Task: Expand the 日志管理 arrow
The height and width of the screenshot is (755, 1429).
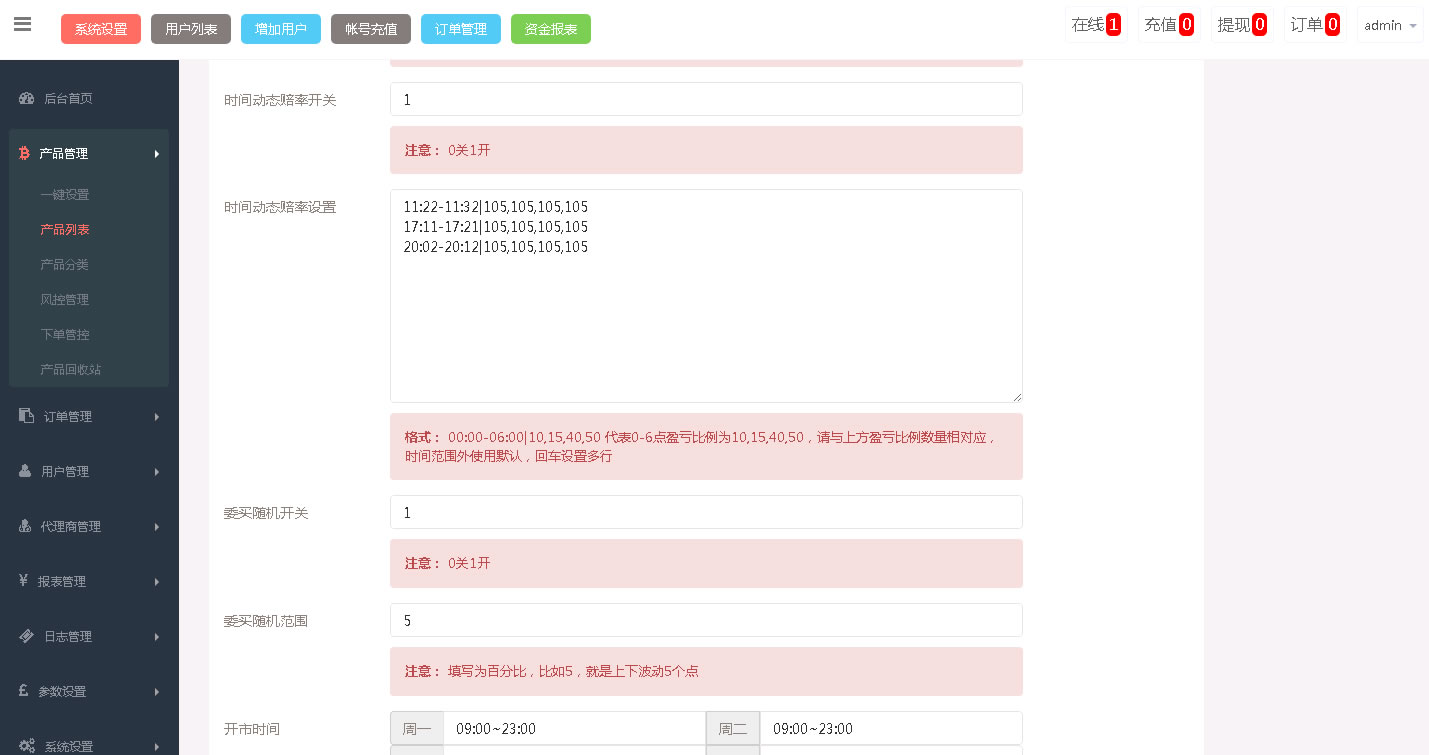Action: (157, 637)
